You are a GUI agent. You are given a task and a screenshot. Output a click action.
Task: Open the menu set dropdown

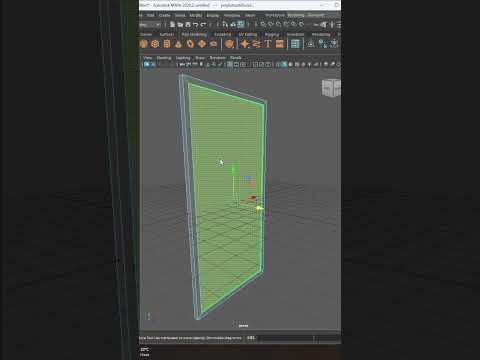150,25
